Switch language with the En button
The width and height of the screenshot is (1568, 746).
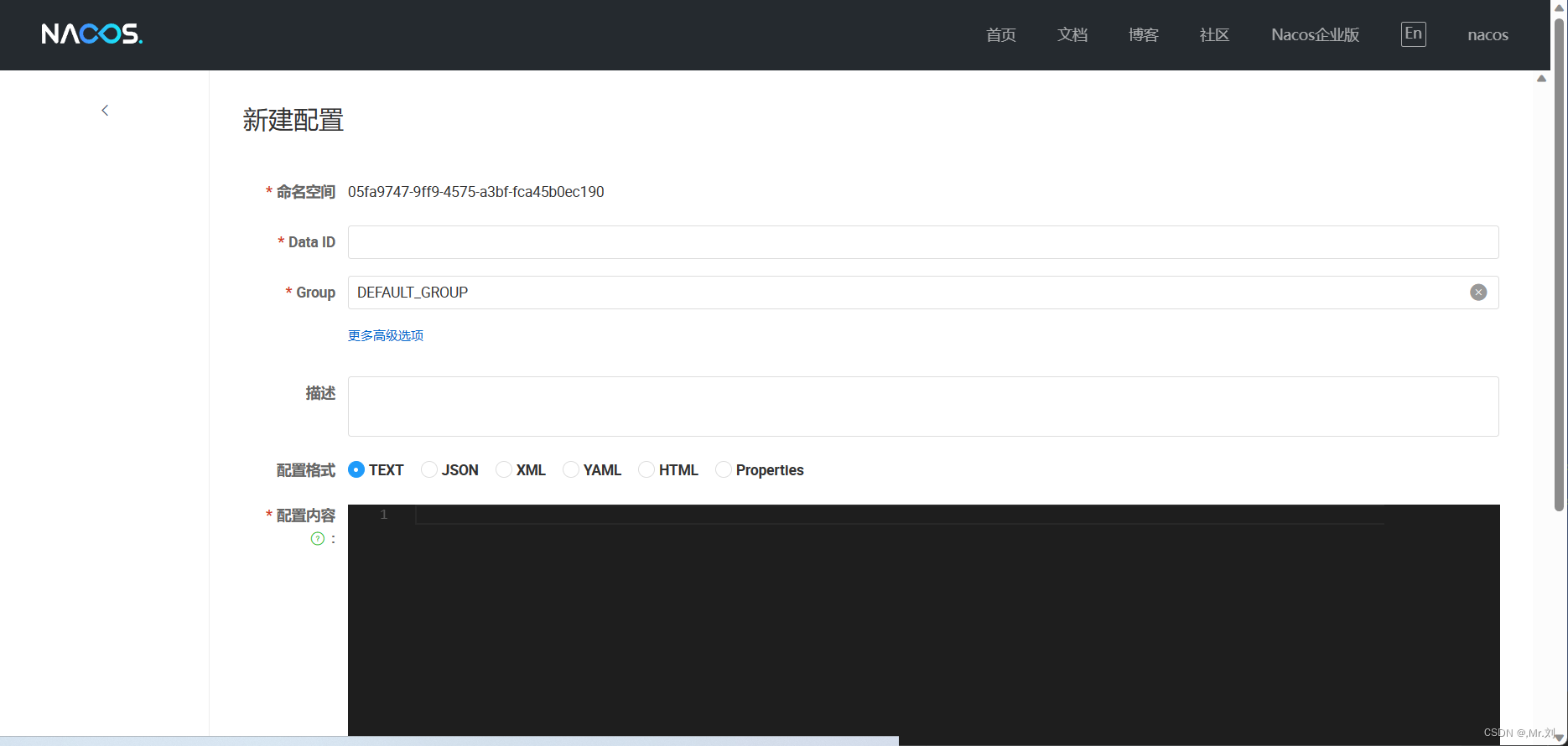(x=1413, y=34)
